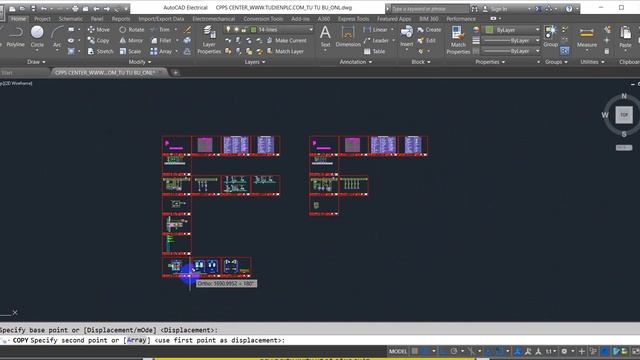The height and width of the screenshot is (360, 640).
Task: Click the Leader tool
Action: coord(376,40)
